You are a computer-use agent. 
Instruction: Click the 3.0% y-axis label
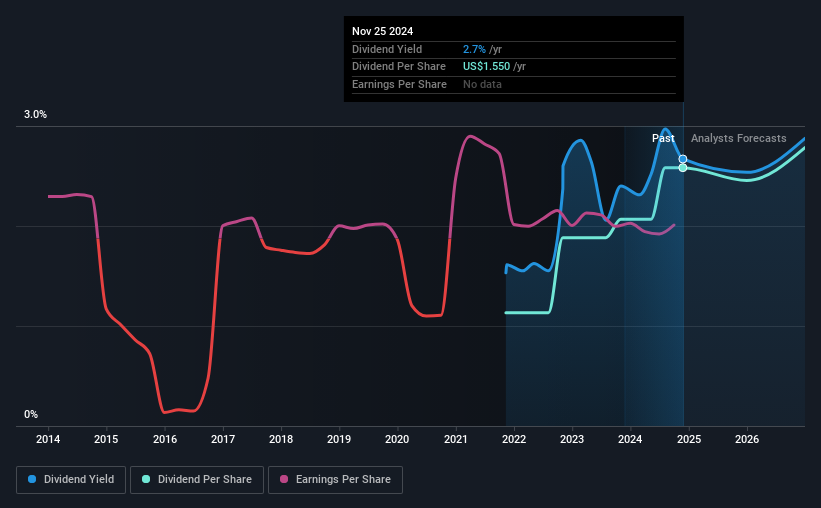click(35, 115)
